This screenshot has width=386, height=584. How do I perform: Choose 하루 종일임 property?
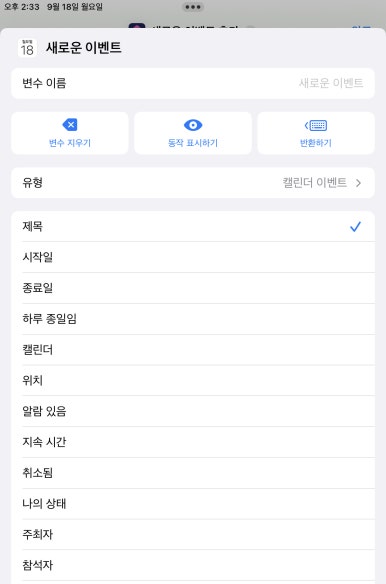click(x=193, y=319)
